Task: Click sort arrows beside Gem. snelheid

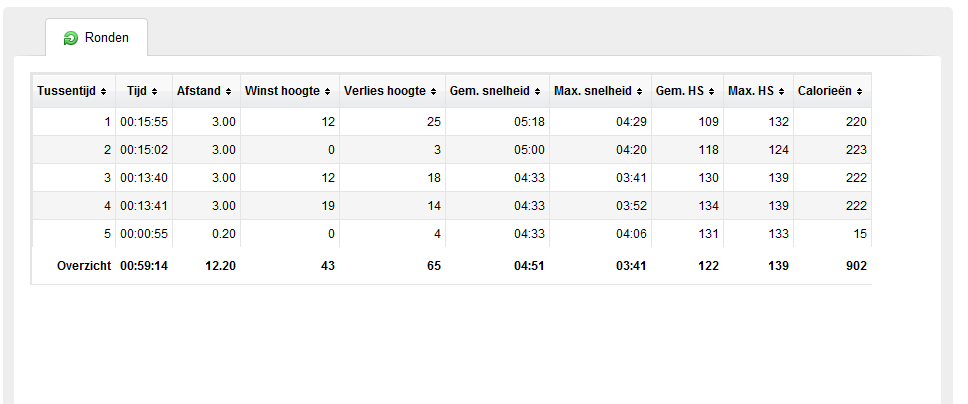Action: 538,91
